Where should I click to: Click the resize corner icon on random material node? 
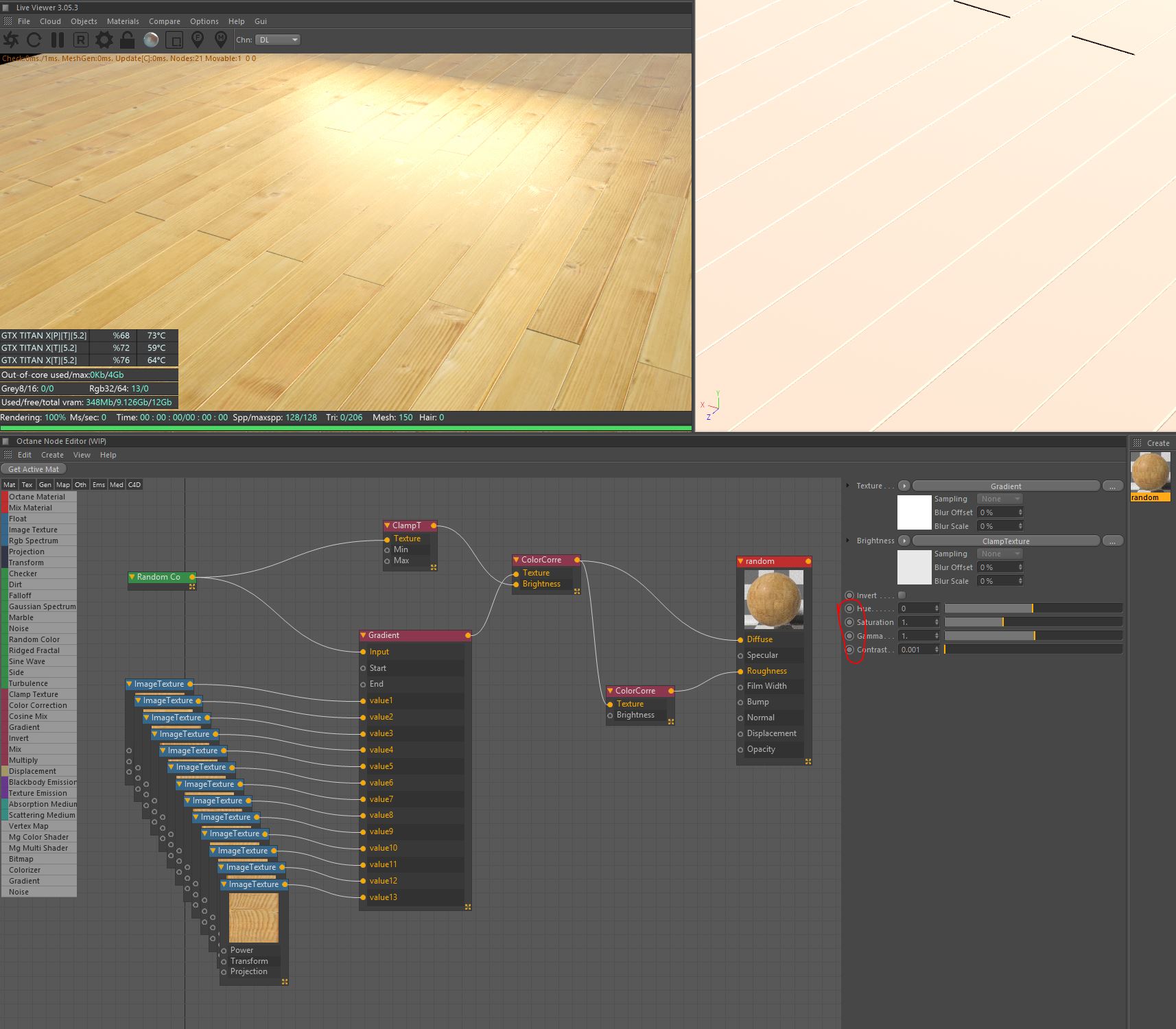[x=808, y=761]
